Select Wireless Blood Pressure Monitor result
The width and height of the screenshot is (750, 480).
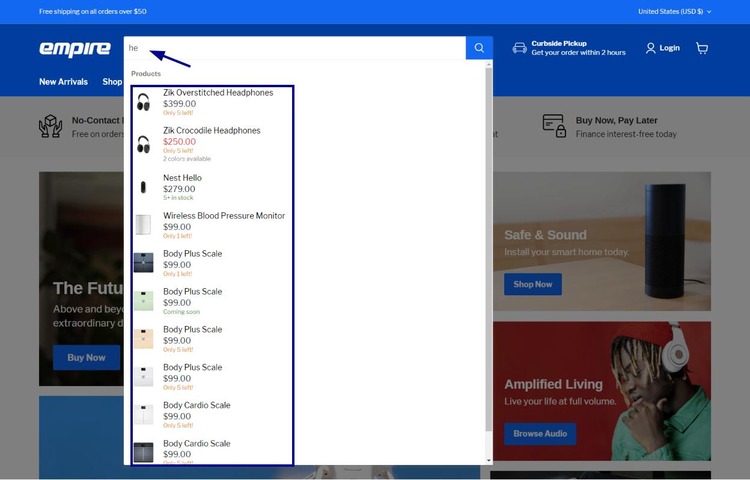click(x=224, y=216)
